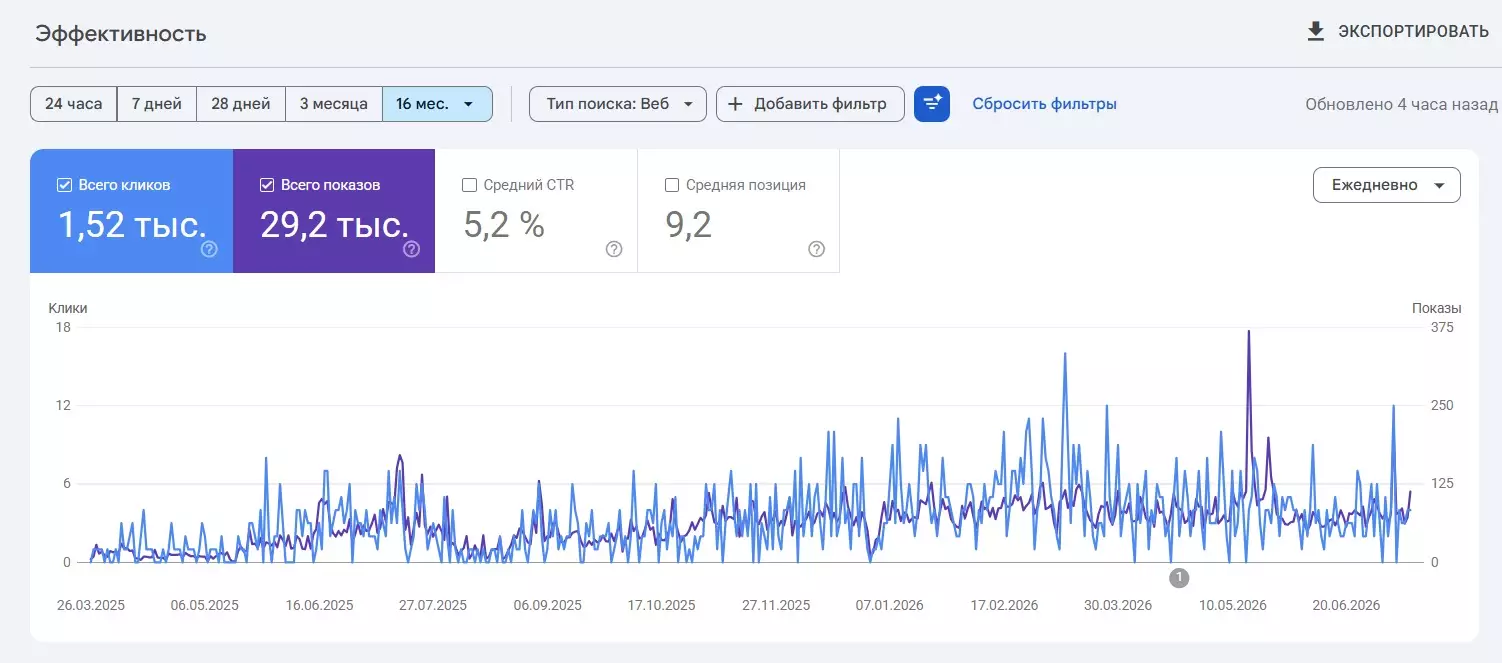This screenshot has width=1502, height=663.
Task: Click the Клики axis label
Action: click(68, 308)
